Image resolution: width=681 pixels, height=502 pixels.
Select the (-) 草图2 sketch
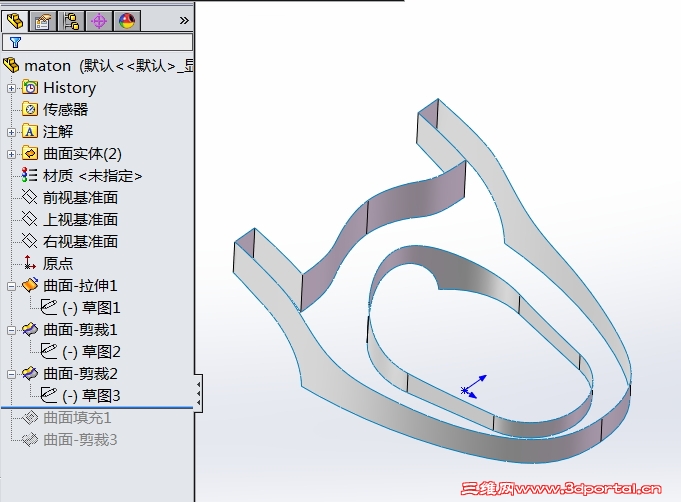[x=91, y=352]
